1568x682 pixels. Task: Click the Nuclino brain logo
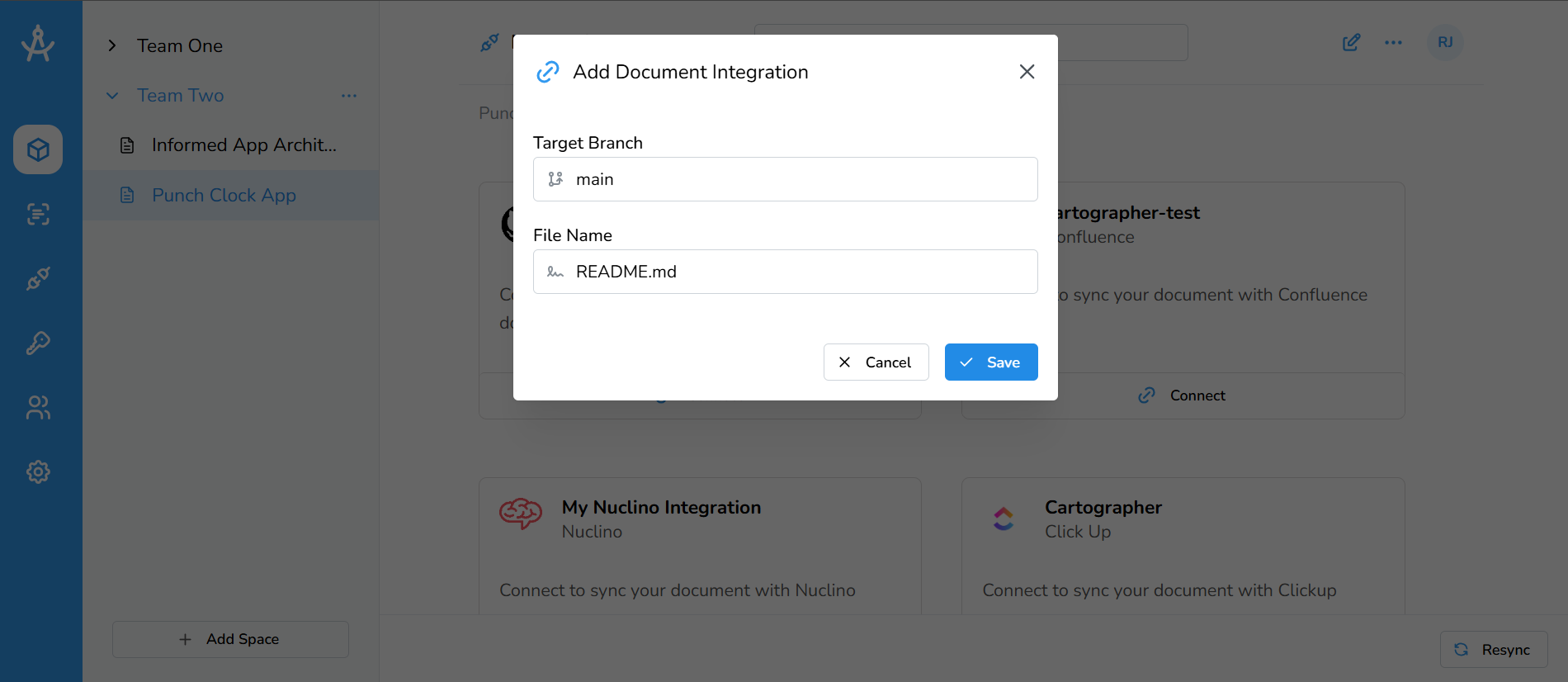pyautogui.click(x=521, y=514)
